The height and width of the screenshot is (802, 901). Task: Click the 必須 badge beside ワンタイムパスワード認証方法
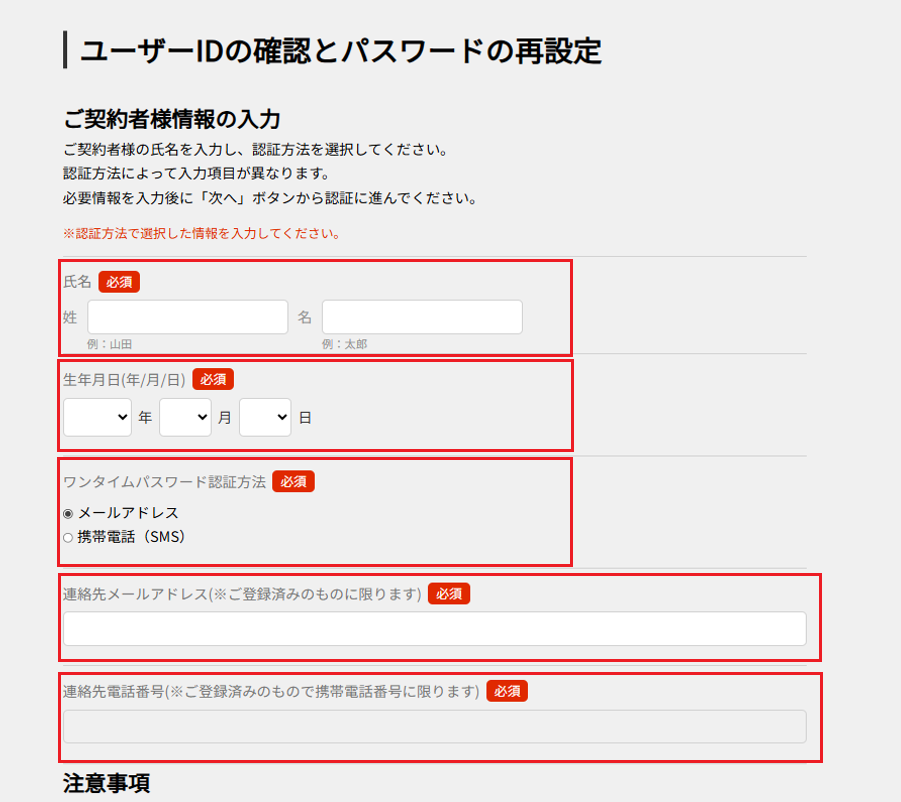tap(292, 481)
